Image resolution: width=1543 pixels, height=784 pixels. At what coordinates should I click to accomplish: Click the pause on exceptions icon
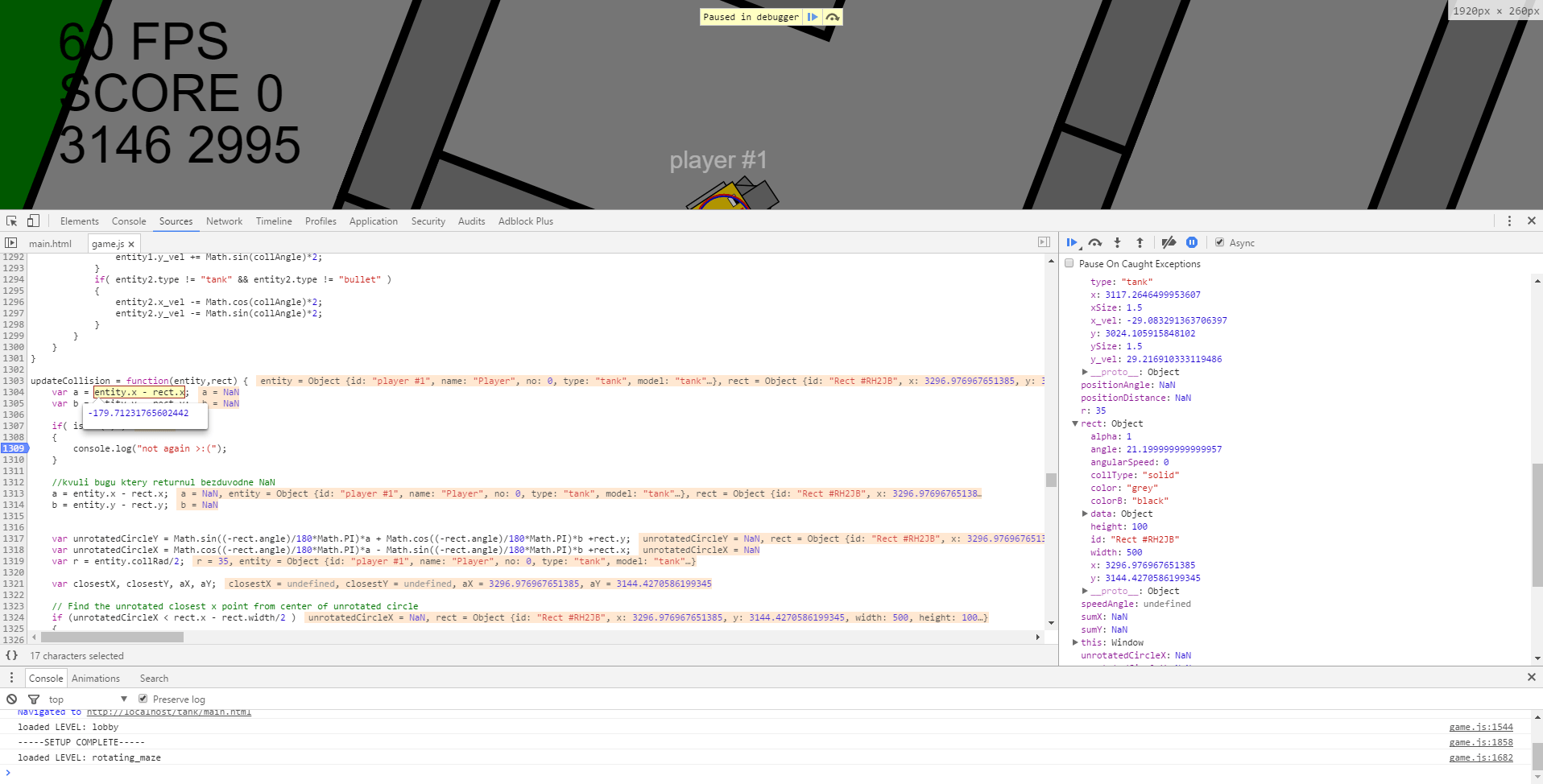(x=1192, y=242)
